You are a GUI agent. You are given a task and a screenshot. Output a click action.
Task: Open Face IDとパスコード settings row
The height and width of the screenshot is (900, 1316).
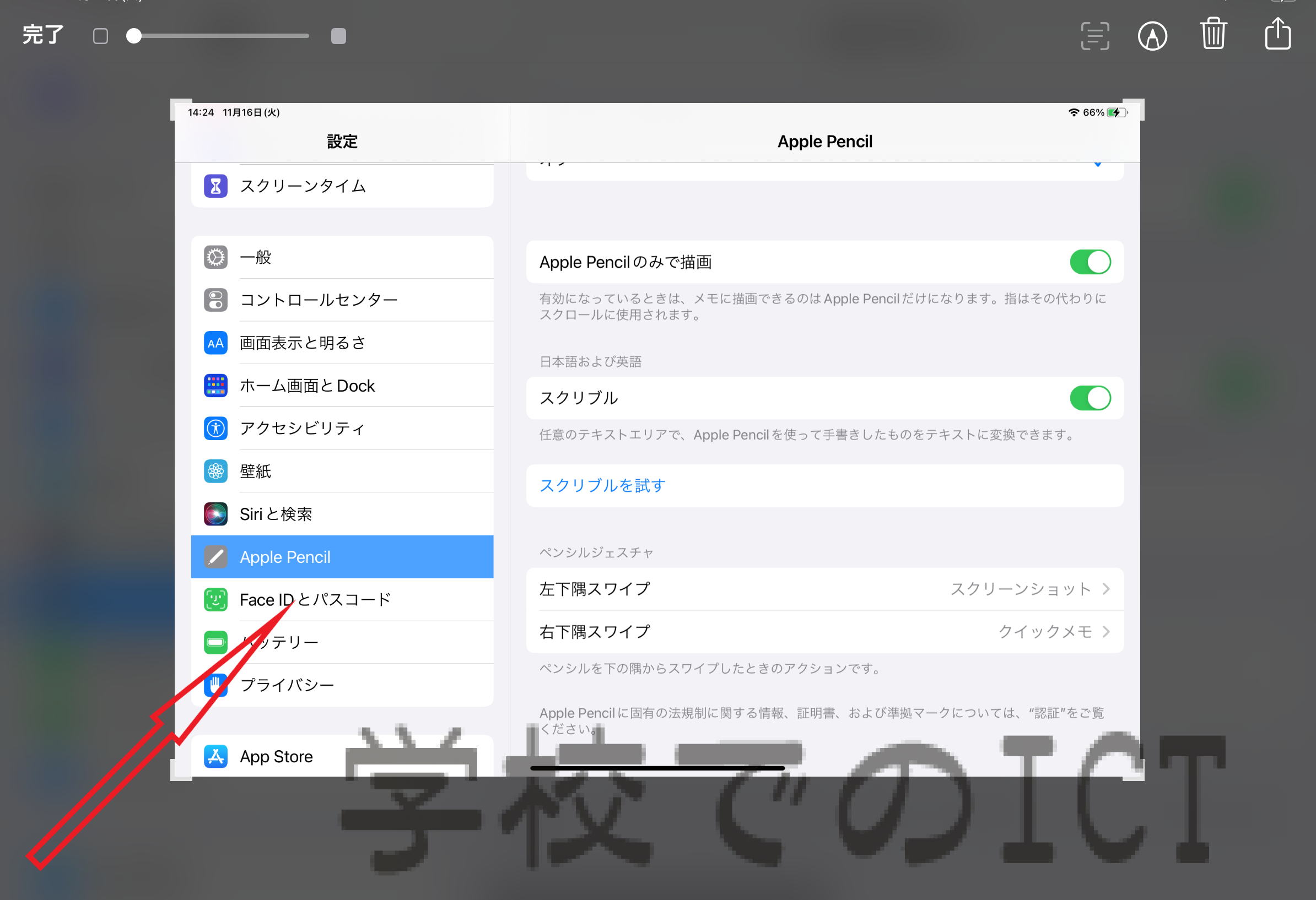pos(342,599)
